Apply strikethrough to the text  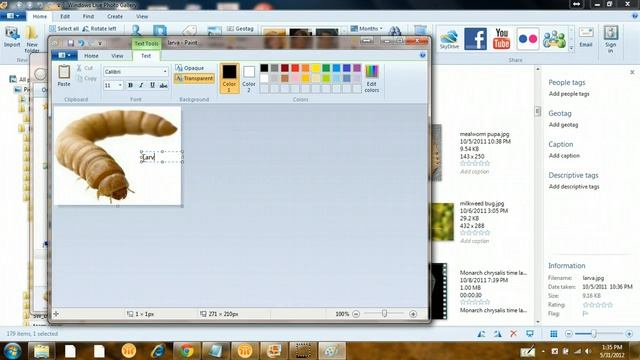click(x=163, y=85)
